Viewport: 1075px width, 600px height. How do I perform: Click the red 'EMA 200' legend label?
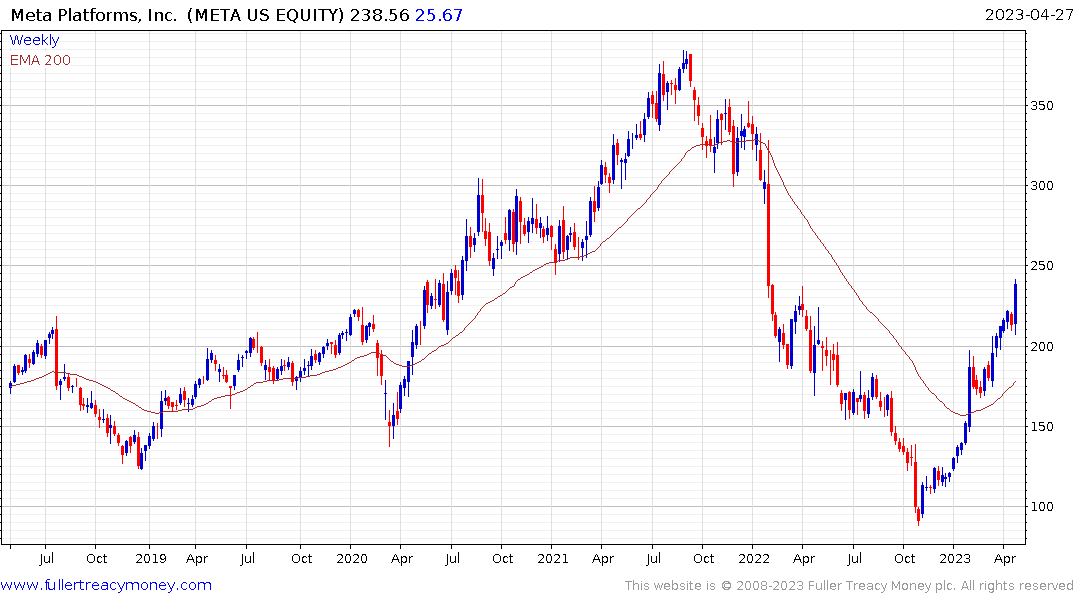pyautogui.click(x=40, y=60)
